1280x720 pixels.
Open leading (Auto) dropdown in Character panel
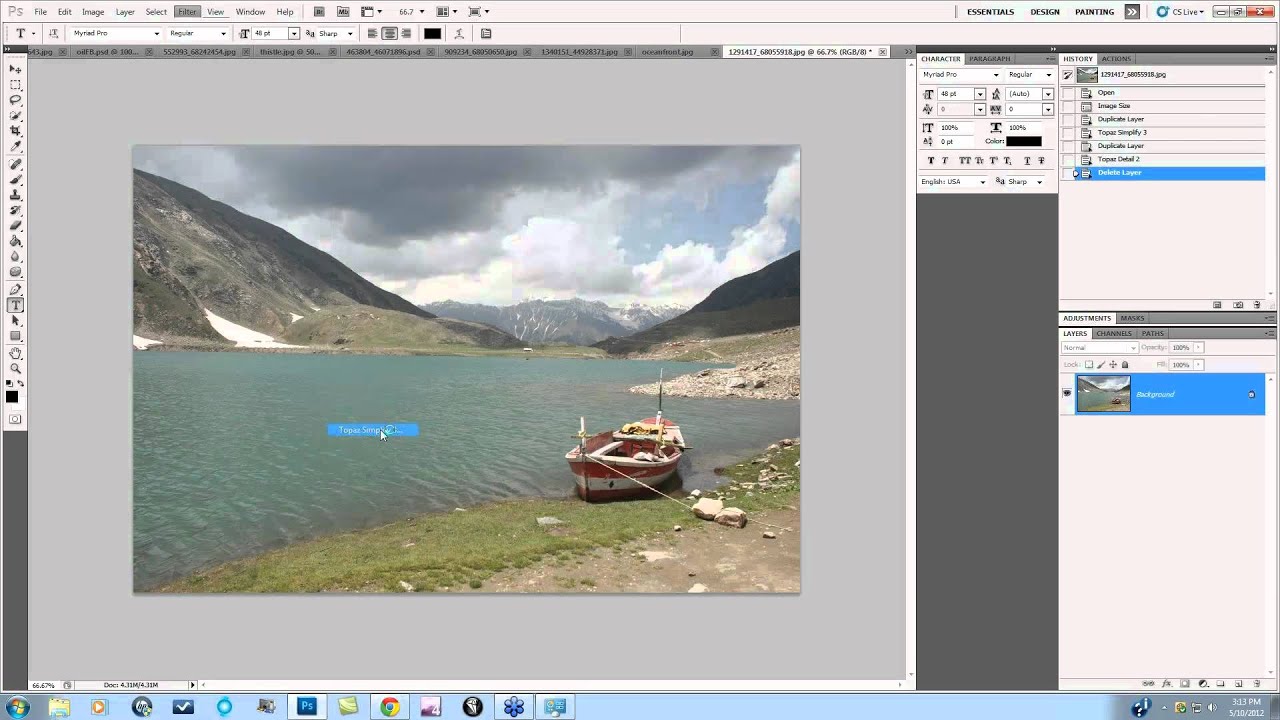pos(1047,94)
